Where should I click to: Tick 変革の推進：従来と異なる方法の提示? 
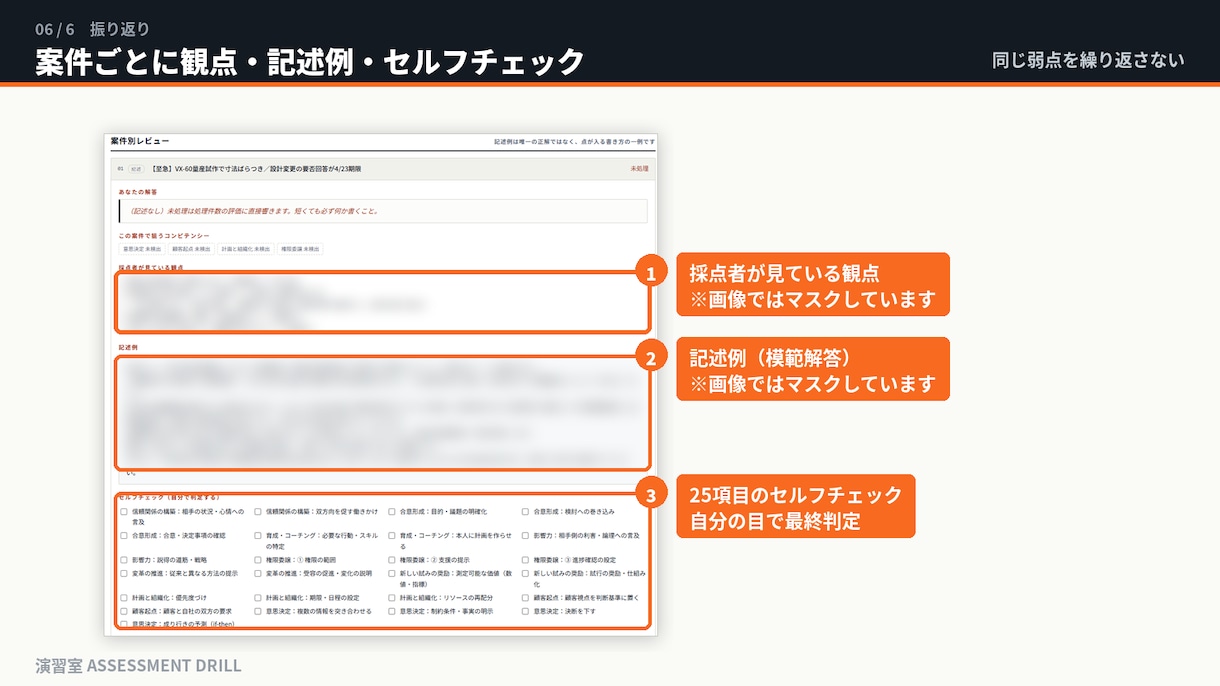click(x=124, y=573)
